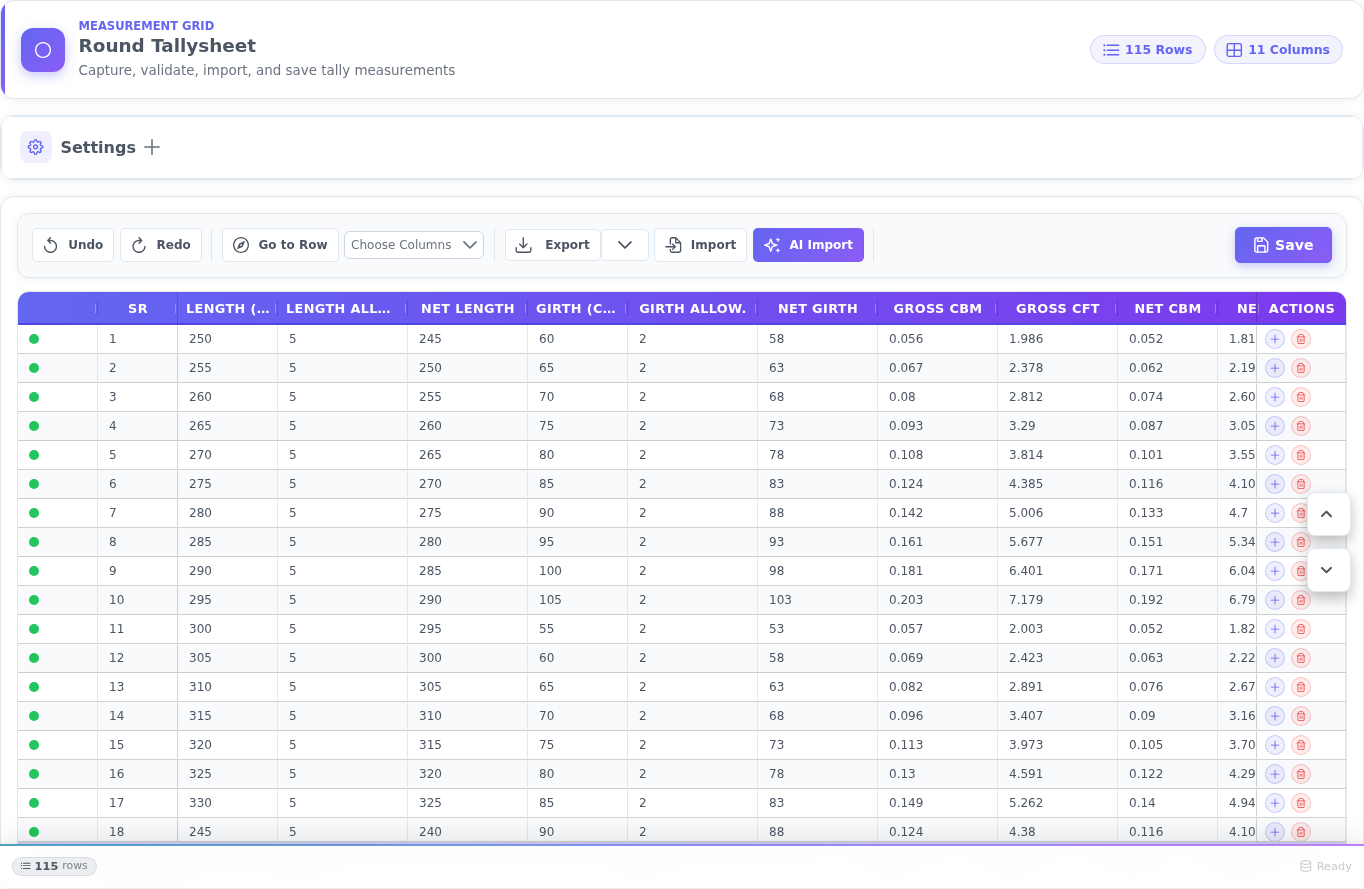Click the SR column header
Image resolution: width=1364 pixels, height=889 pixels.
pyautogui.click(x=138, y=309)
